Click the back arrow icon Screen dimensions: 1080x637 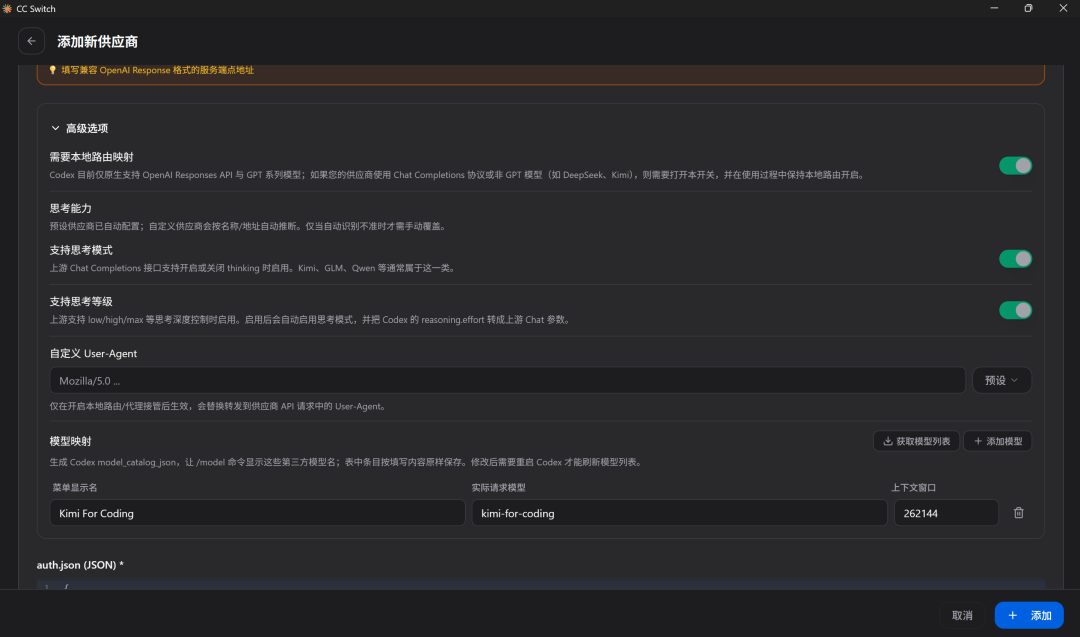(31, 41)
